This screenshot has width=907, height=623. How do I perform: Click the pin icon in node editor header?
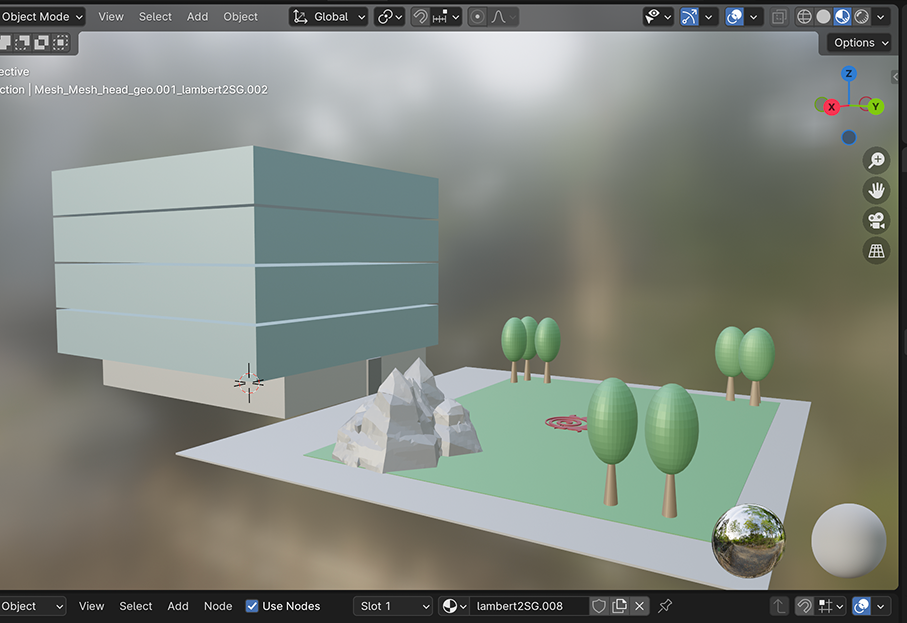[665, 606]
